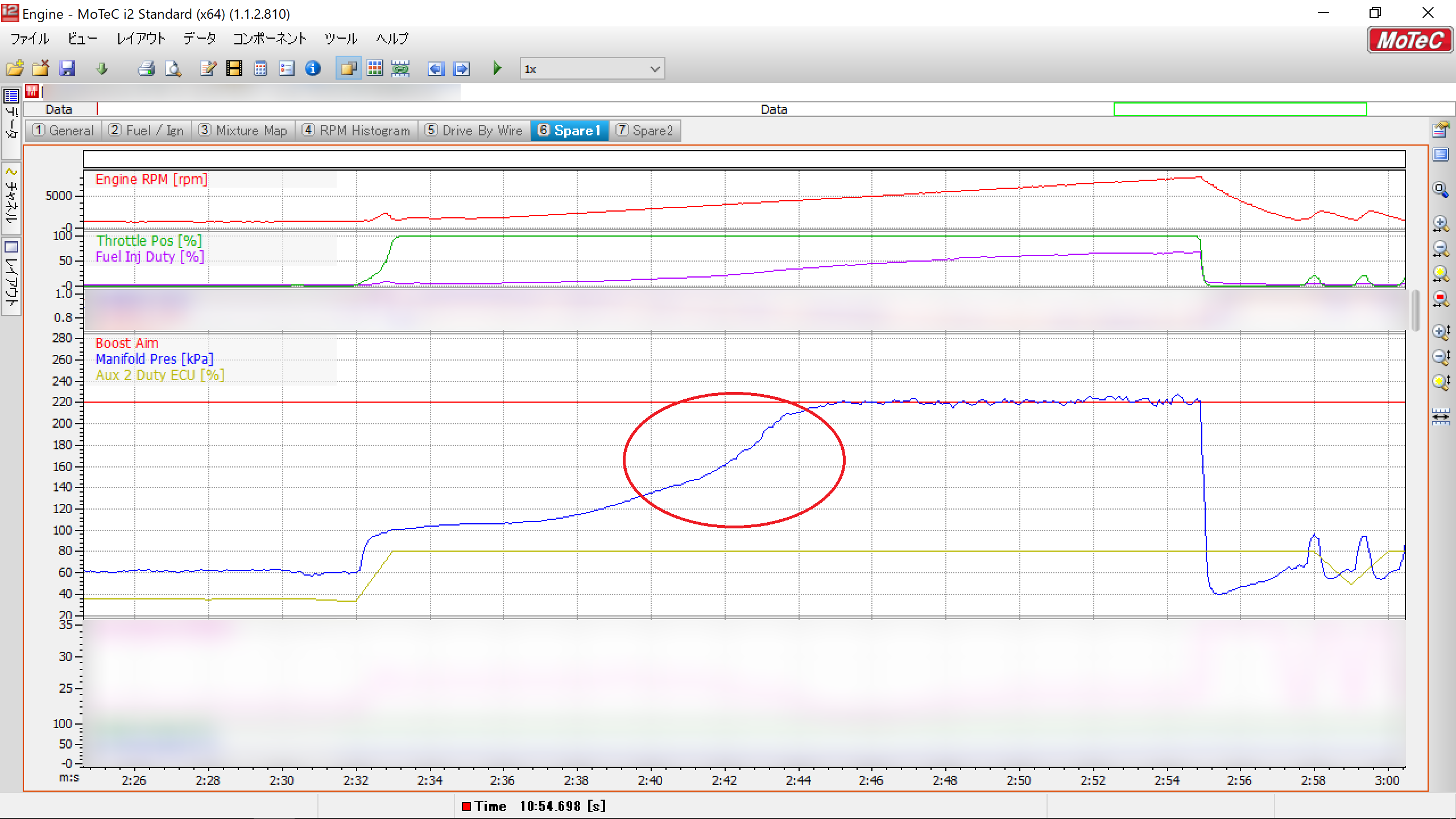
Task: Click the save floppy disk icon
Action: [67, 69]
